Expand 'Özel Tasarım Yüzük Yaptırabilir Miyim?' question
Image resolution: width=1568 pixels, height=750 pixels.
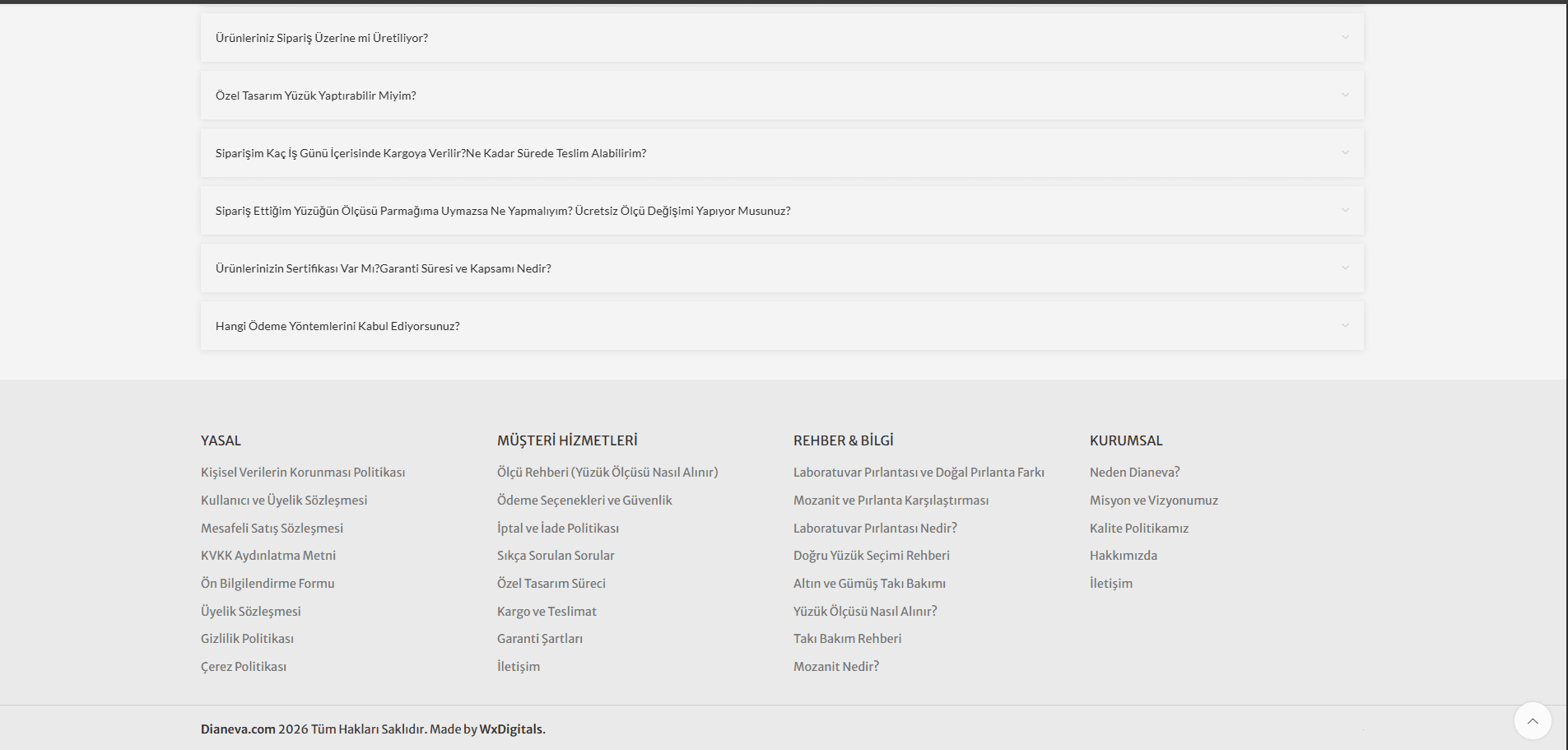point(782,95)
